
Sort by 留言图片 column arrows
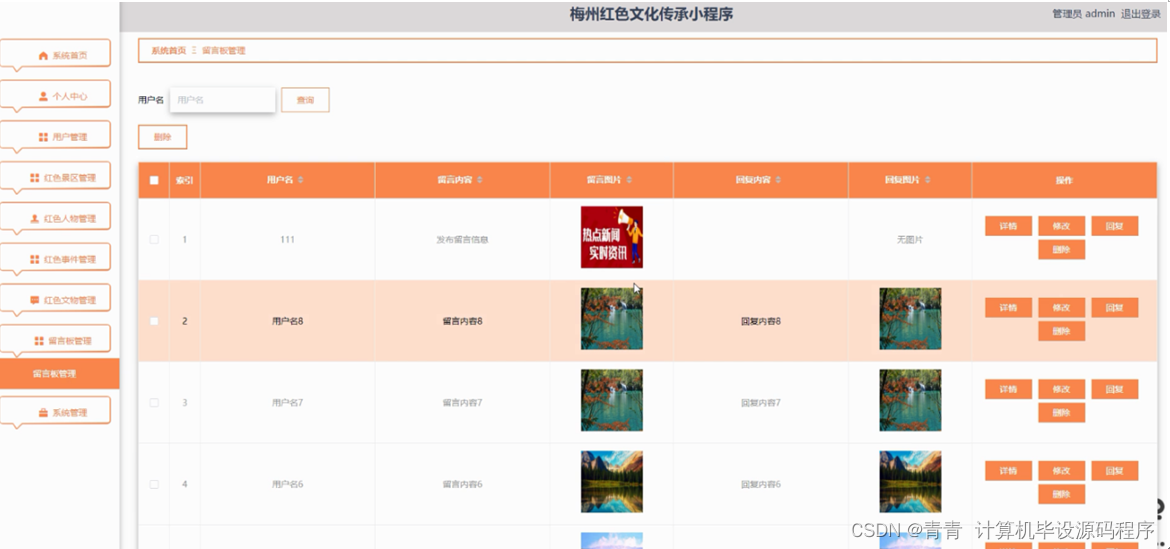click(629, 181)
